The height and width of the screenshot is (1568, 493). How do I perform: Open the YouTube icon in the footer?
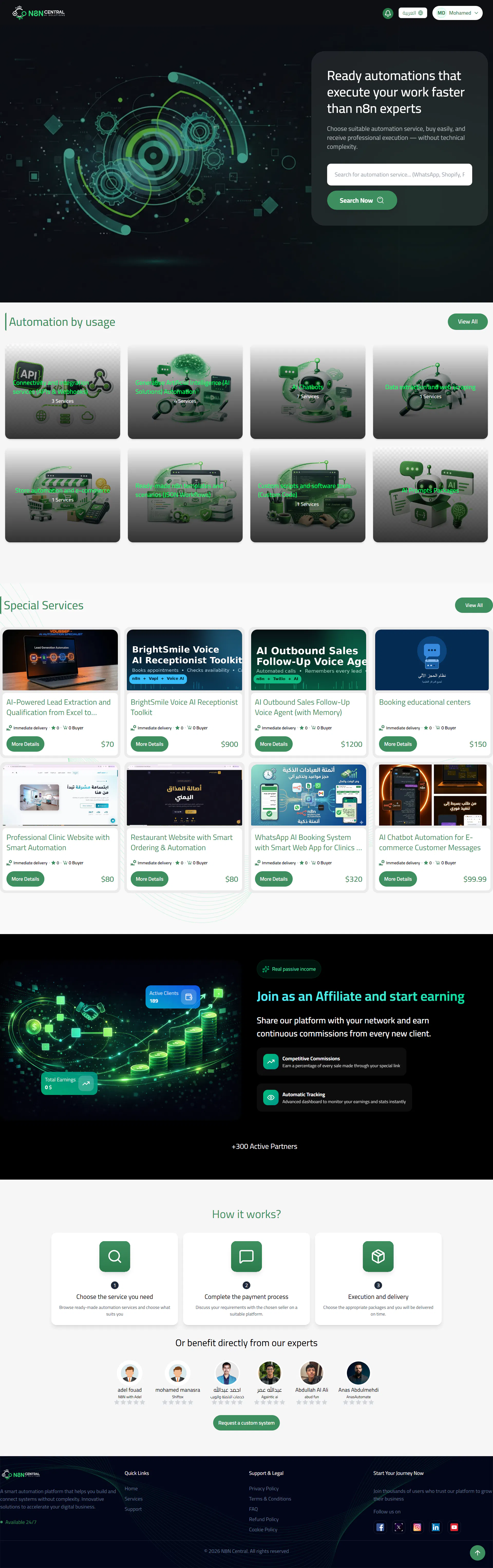point(454,1527)
